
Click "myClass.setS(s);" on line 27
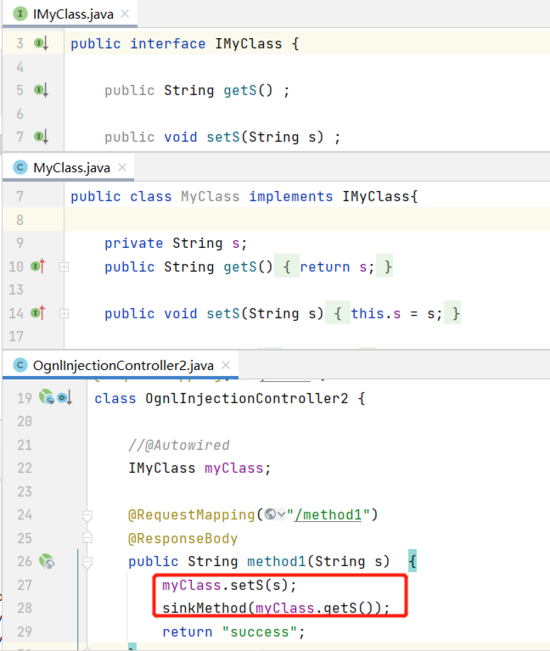[229, 585]
